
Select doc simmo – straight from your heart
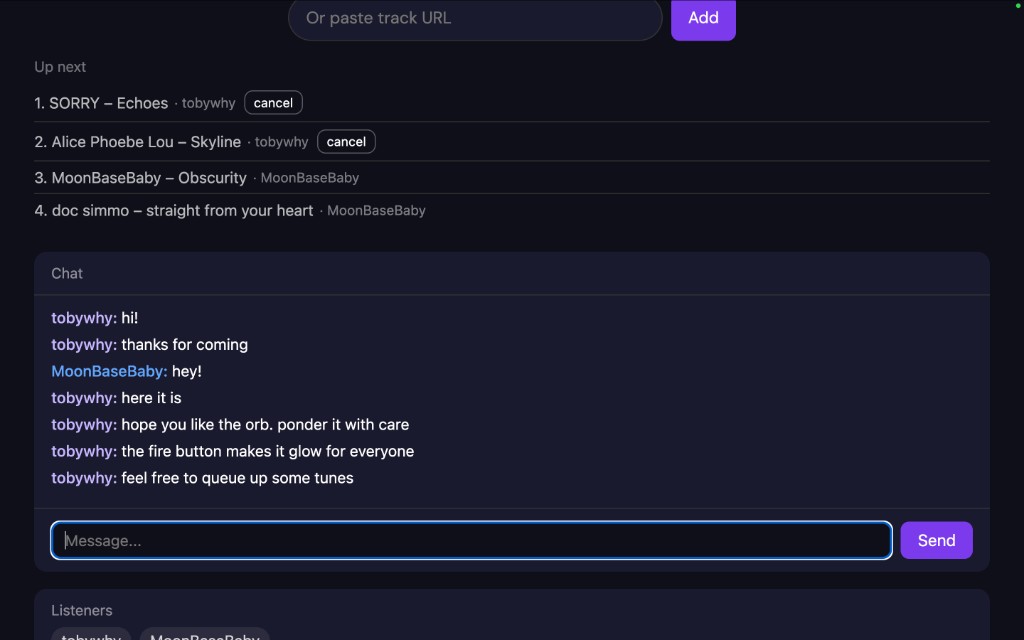tap(182, 211)
